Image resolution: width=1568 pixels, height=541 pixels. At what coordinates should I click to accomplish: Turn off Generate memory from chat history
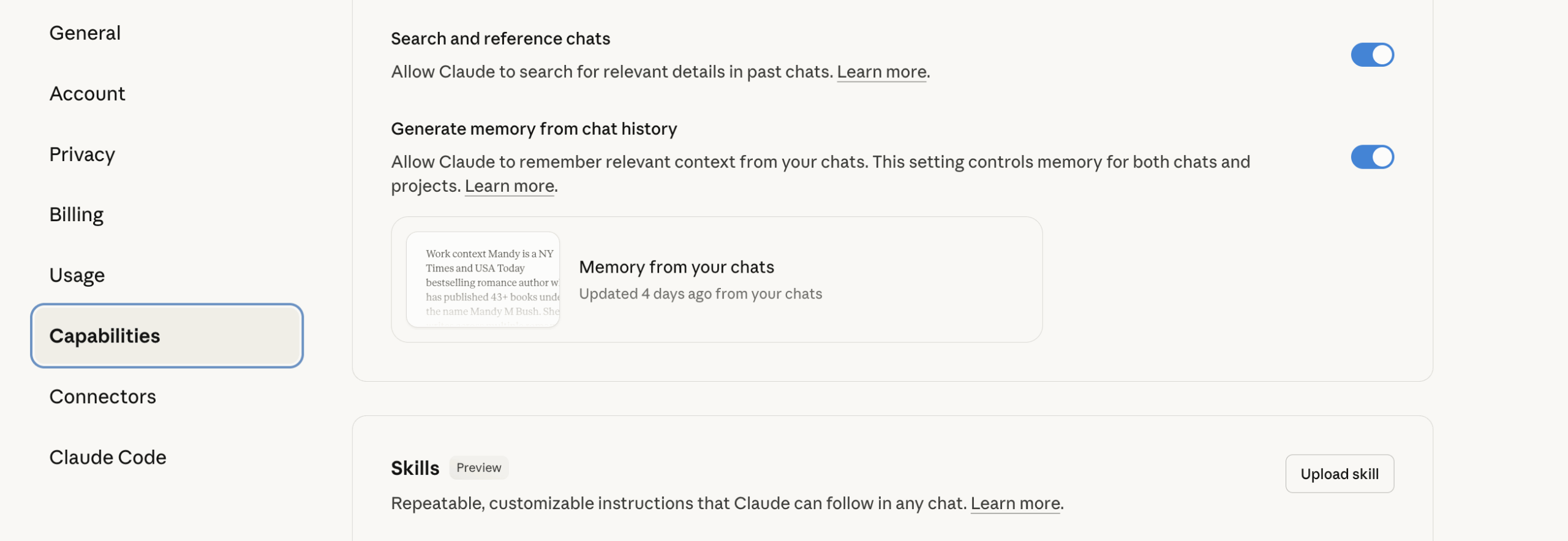click(x=1372, y=157)
